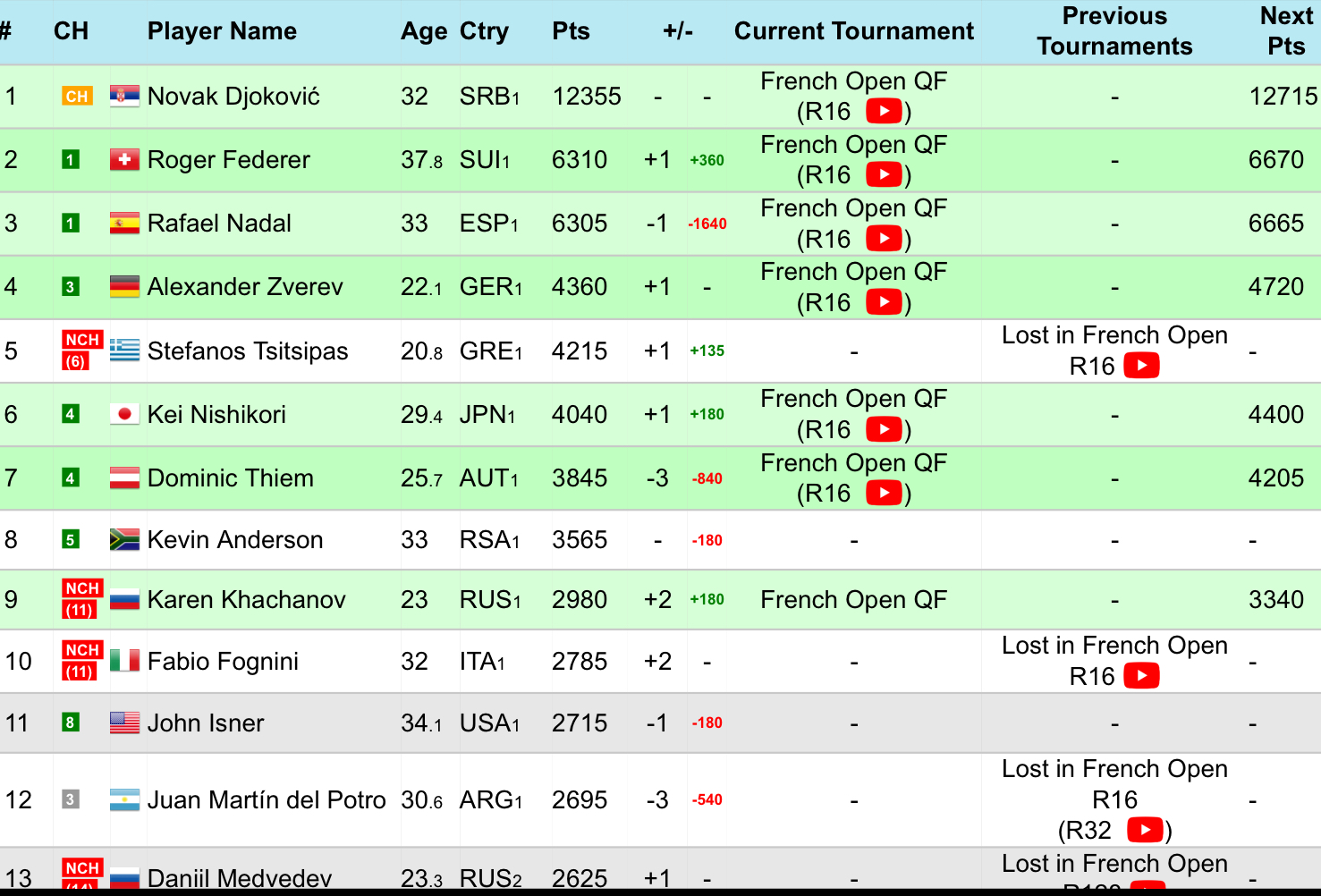Screen dimensions: 1321x896
Task: Click the Next Pts column header
Action: (x=1286, y=31)
